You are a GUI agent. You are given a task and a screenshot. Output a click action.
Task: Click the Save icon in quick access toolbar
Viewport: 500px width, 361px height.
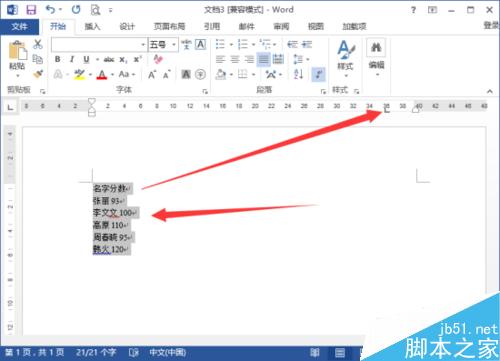point(31,10)
